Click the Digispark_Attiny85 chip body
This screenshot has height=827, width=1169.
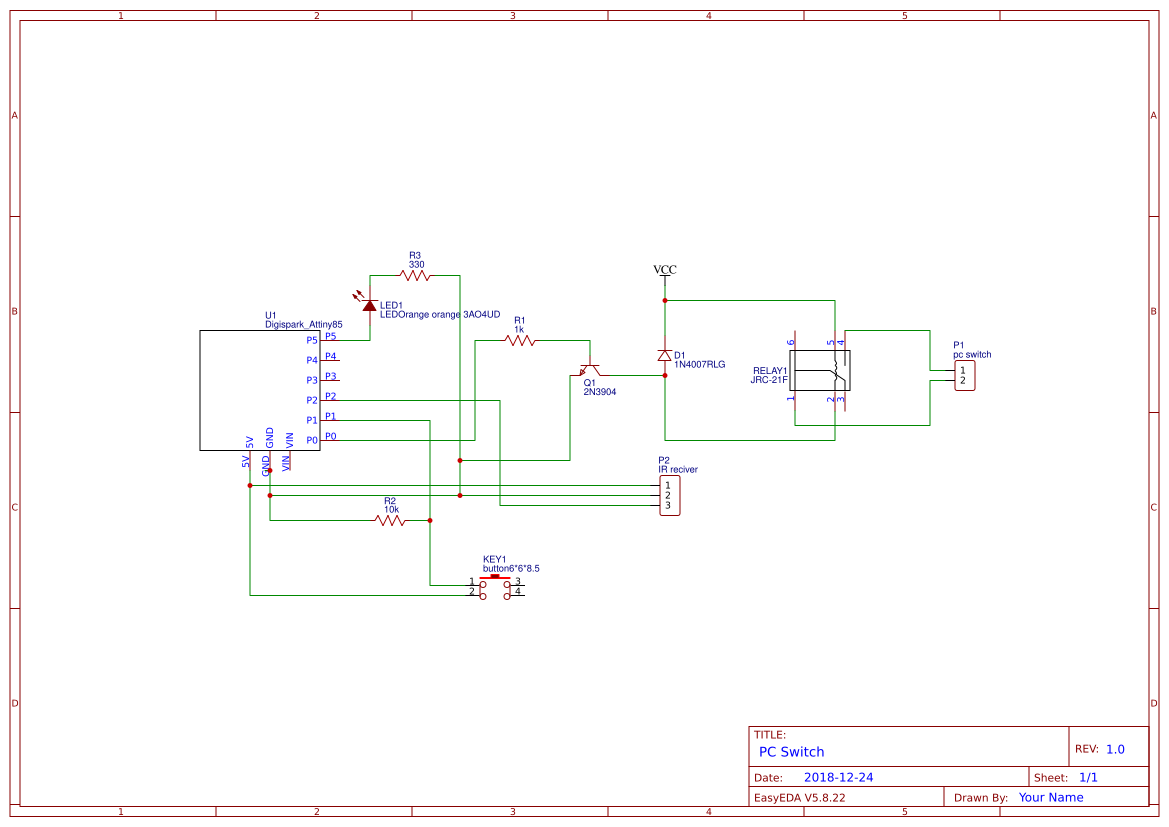click(260, 390)
